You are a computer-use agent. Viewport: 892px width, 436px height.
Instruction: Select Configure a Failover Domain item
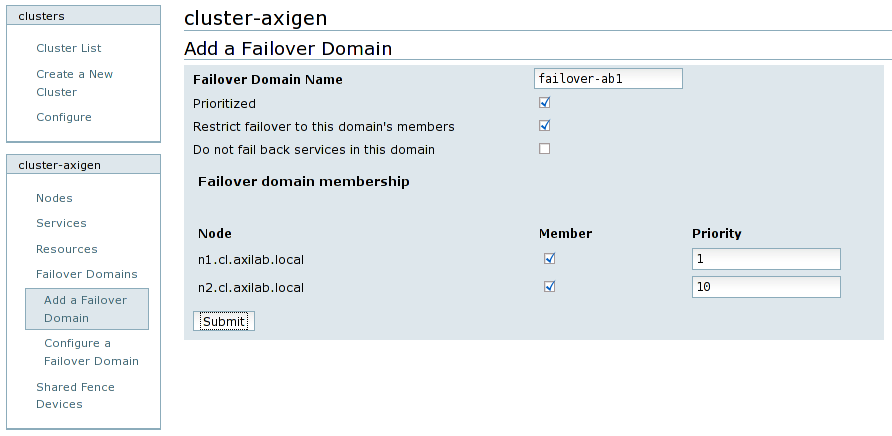91,352
